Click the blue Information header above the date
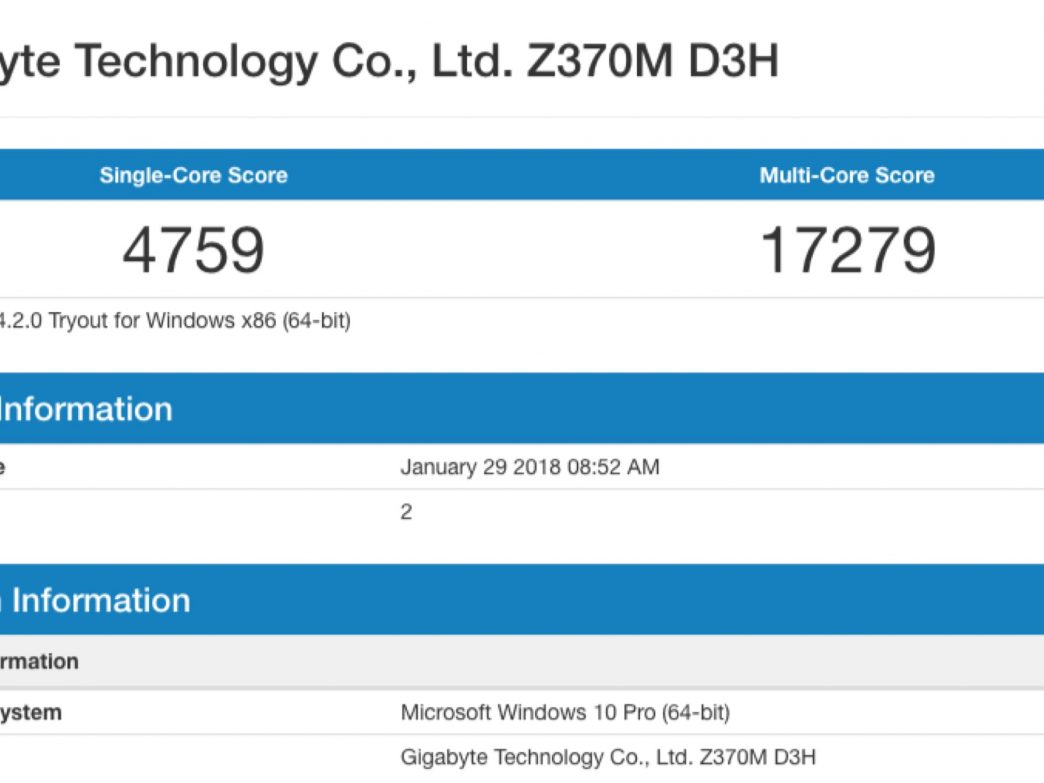This screenshot has height=783, width=1044. pyautogui.click(x=86, y=409)
